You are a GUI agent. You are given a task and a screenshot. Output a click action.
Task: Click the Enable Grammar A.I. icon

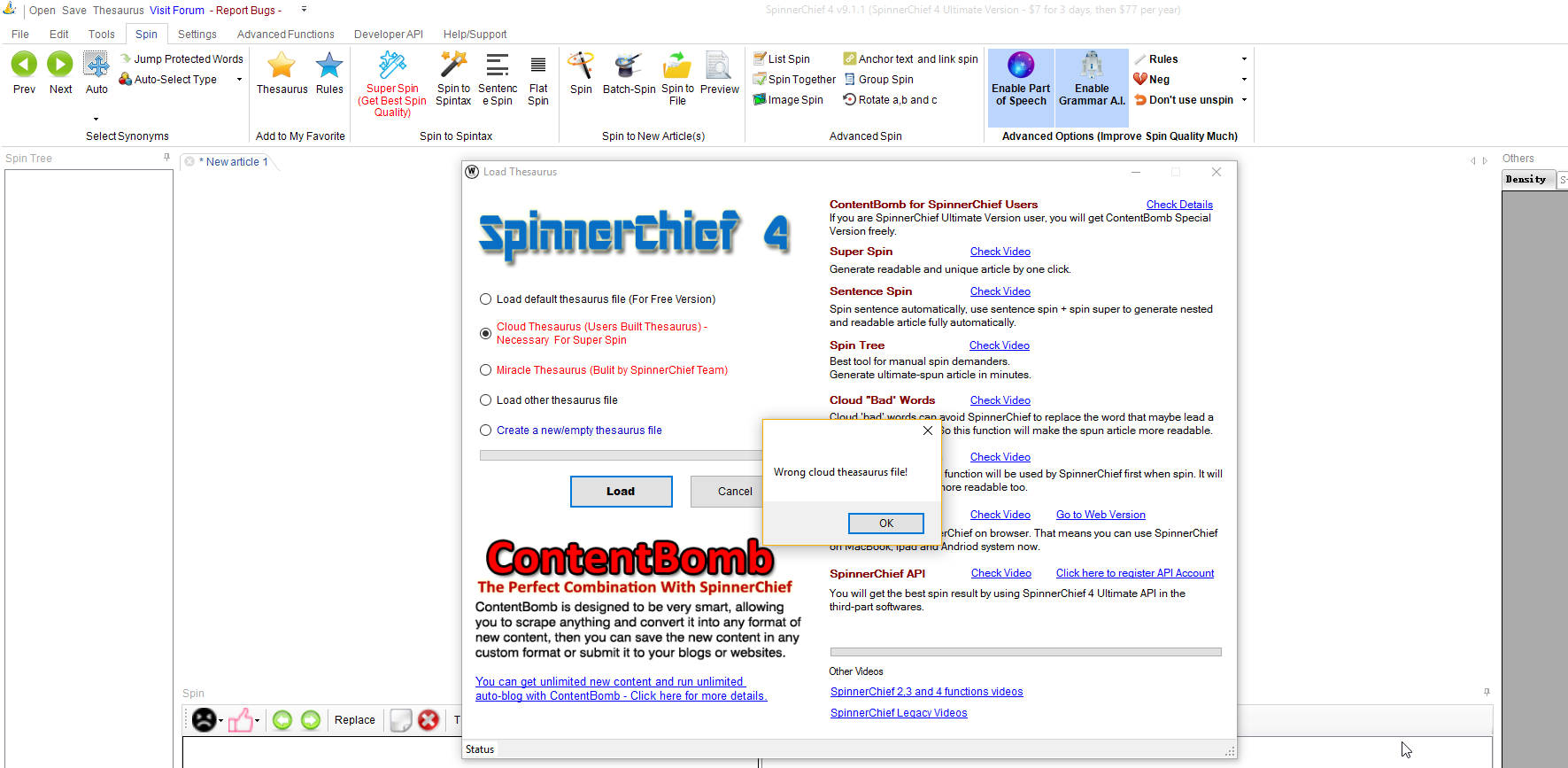click(x=1092, y=66)
